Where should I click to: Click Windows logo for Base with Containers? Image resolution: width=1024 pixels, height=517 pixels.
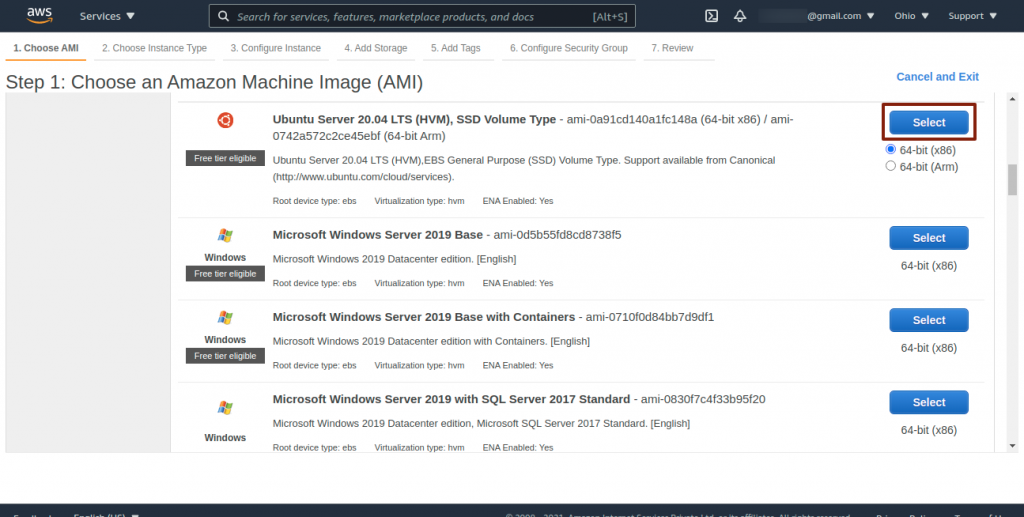coord(225,317)
